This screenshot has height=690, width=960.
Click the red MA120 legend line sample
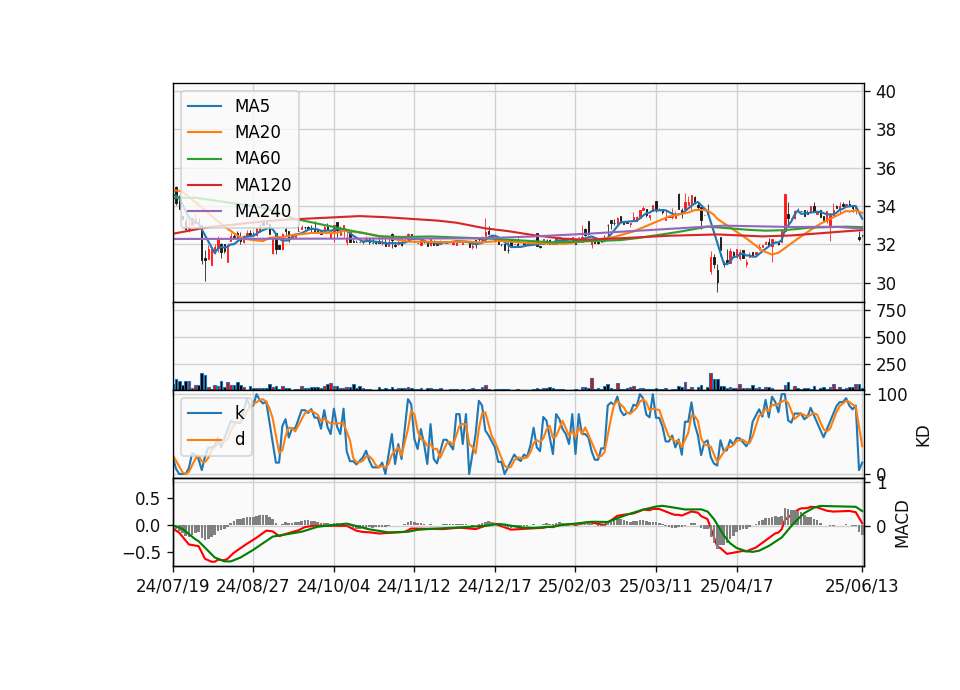[x=204, y=185]
